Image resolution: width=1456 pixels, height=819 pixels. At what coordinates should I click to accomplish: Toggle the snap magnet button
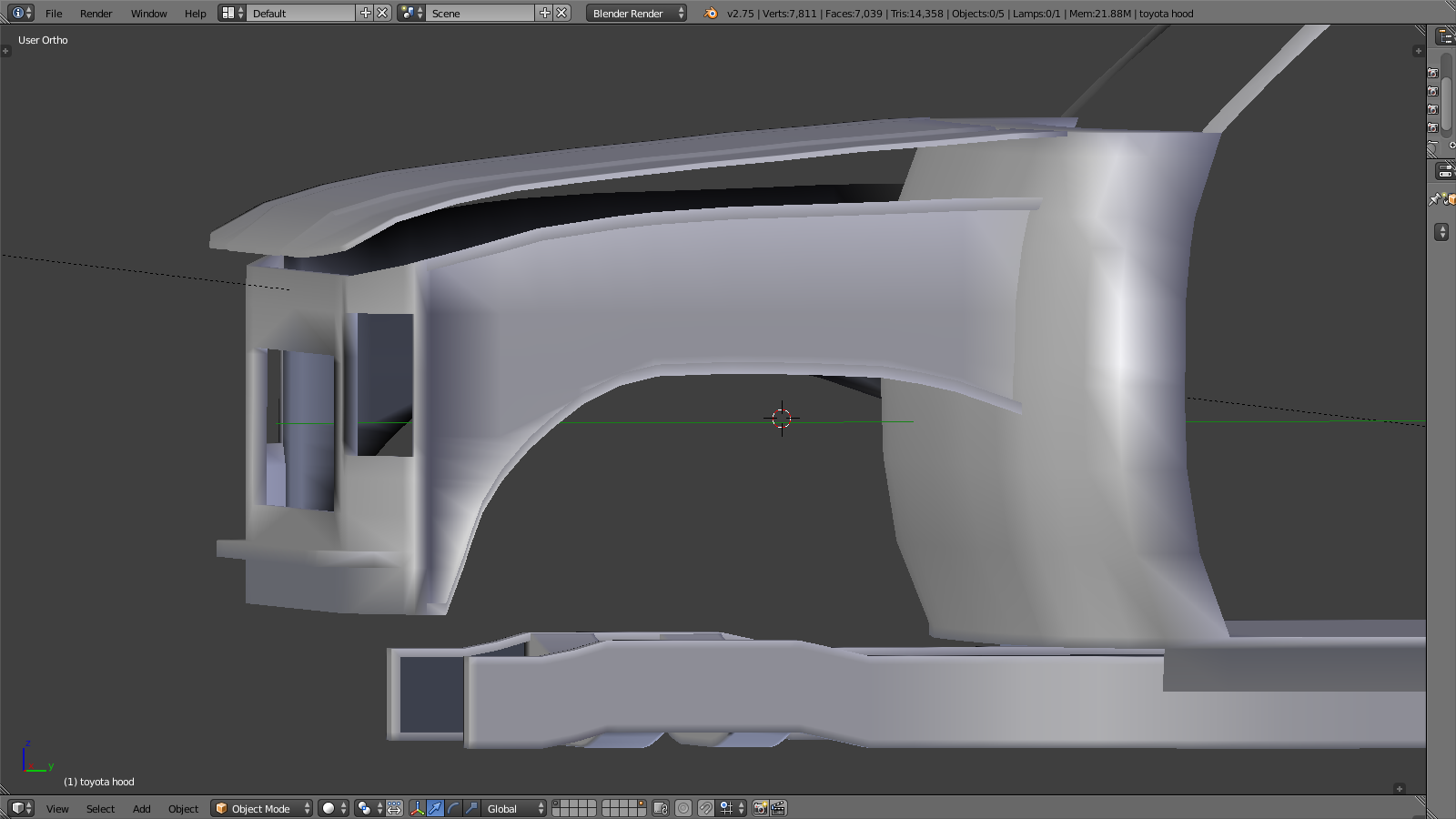coord(705,808)
